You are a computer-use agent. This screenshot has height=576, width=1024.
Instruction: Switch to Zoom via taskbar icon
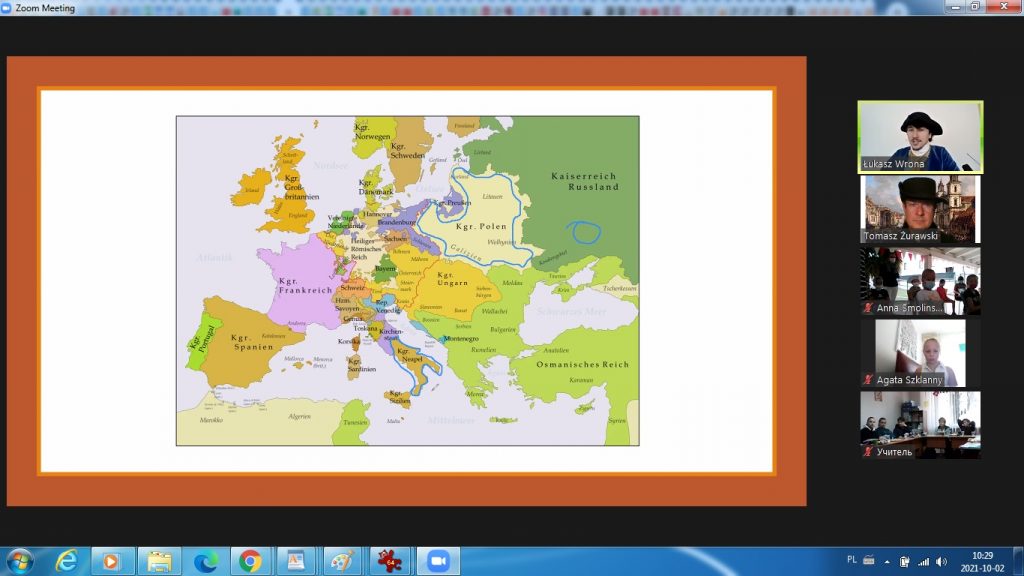coord(437,561)
